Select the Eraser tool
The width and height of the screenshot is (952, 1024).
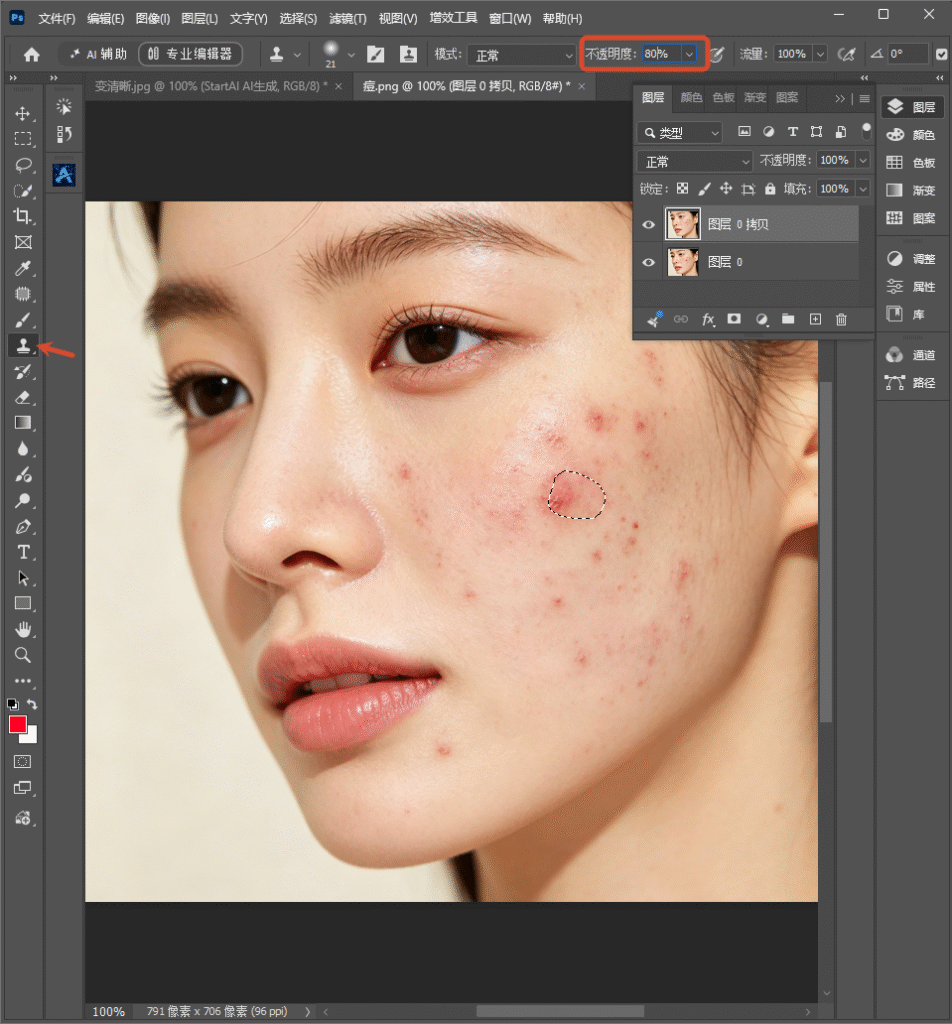pyautogui.click(x=23, y=397)
